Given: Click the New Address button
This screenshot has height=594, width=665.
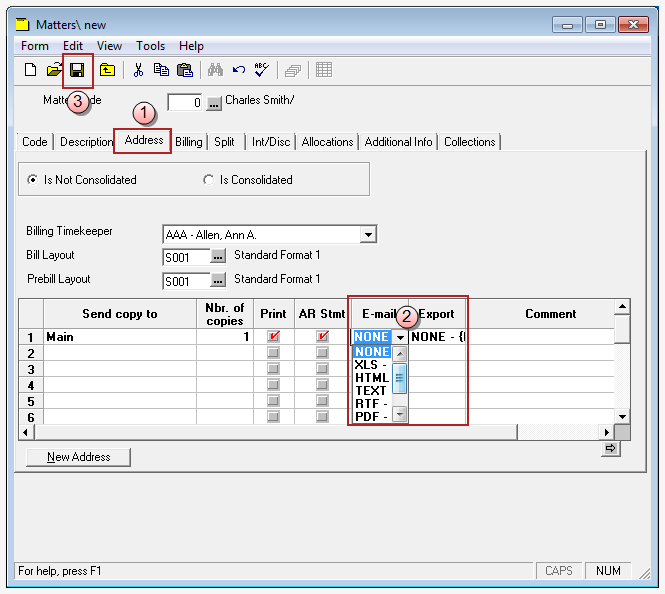Looking at the screenshot, I should [78, 457].
